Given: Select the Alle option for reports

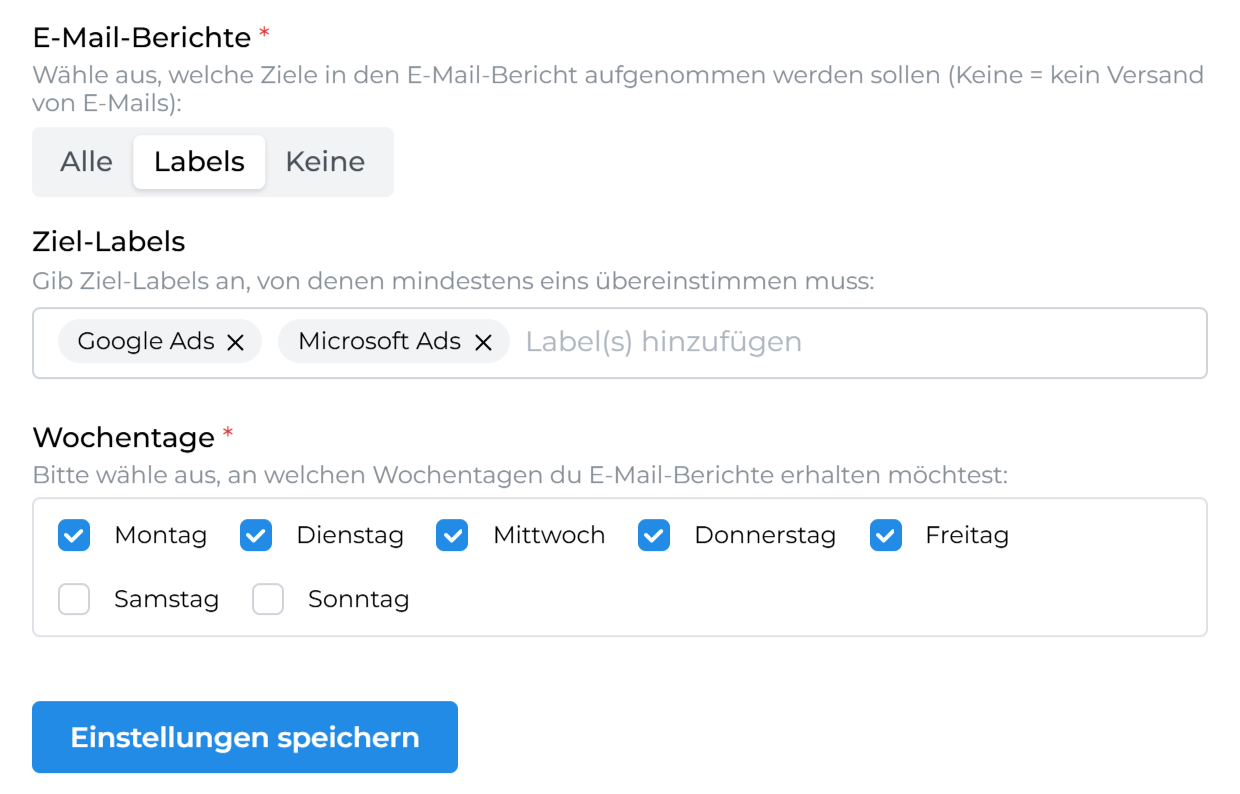Looking at the screenshot, I should [x=86, y=162].
